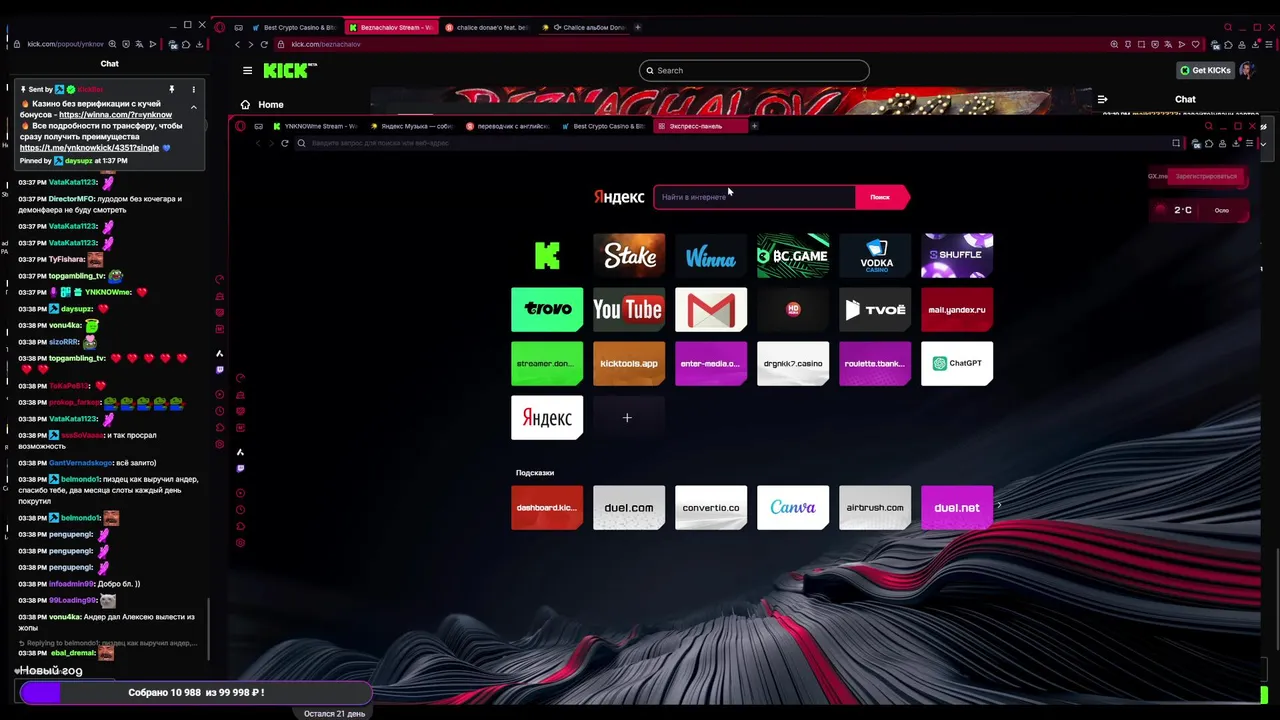This screenshot has height=720, width=1280.
Task: Unpin message with pin icon in chat
Action: pyautogui.click(x=171, y=89)
